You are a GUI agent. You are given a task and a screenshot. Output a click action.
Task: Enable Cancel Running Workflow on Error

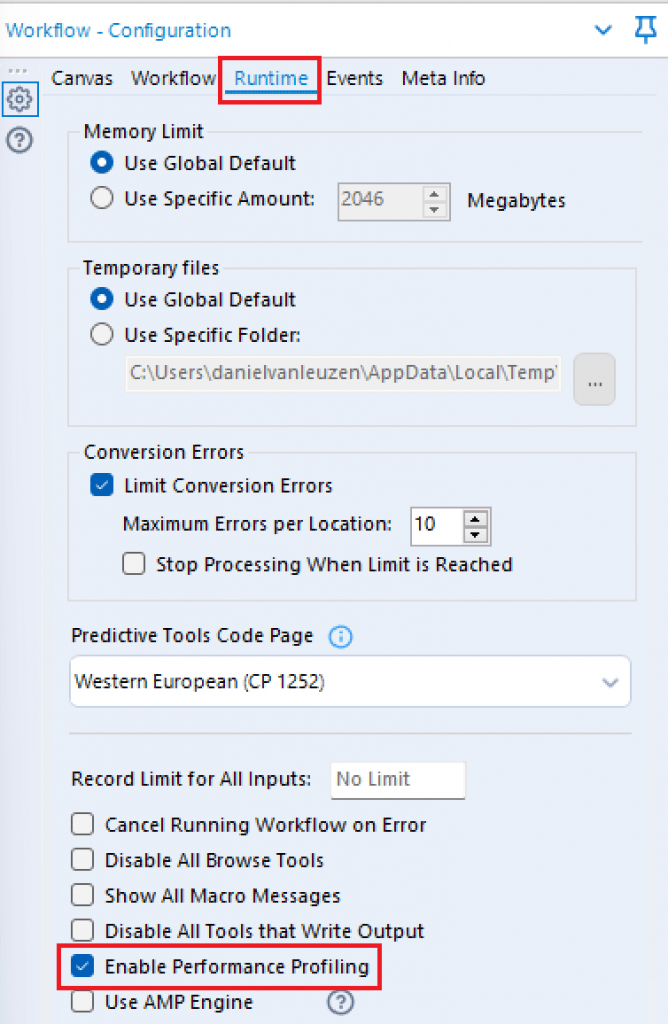[83, 825]
